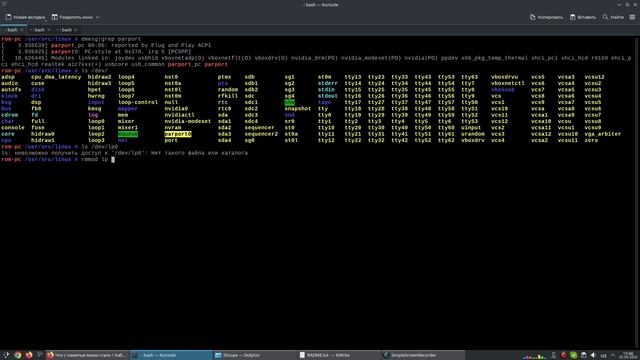Screen dimensions: 640x360
Task: Click the Copy toolbar button
Action: point(546,17)
